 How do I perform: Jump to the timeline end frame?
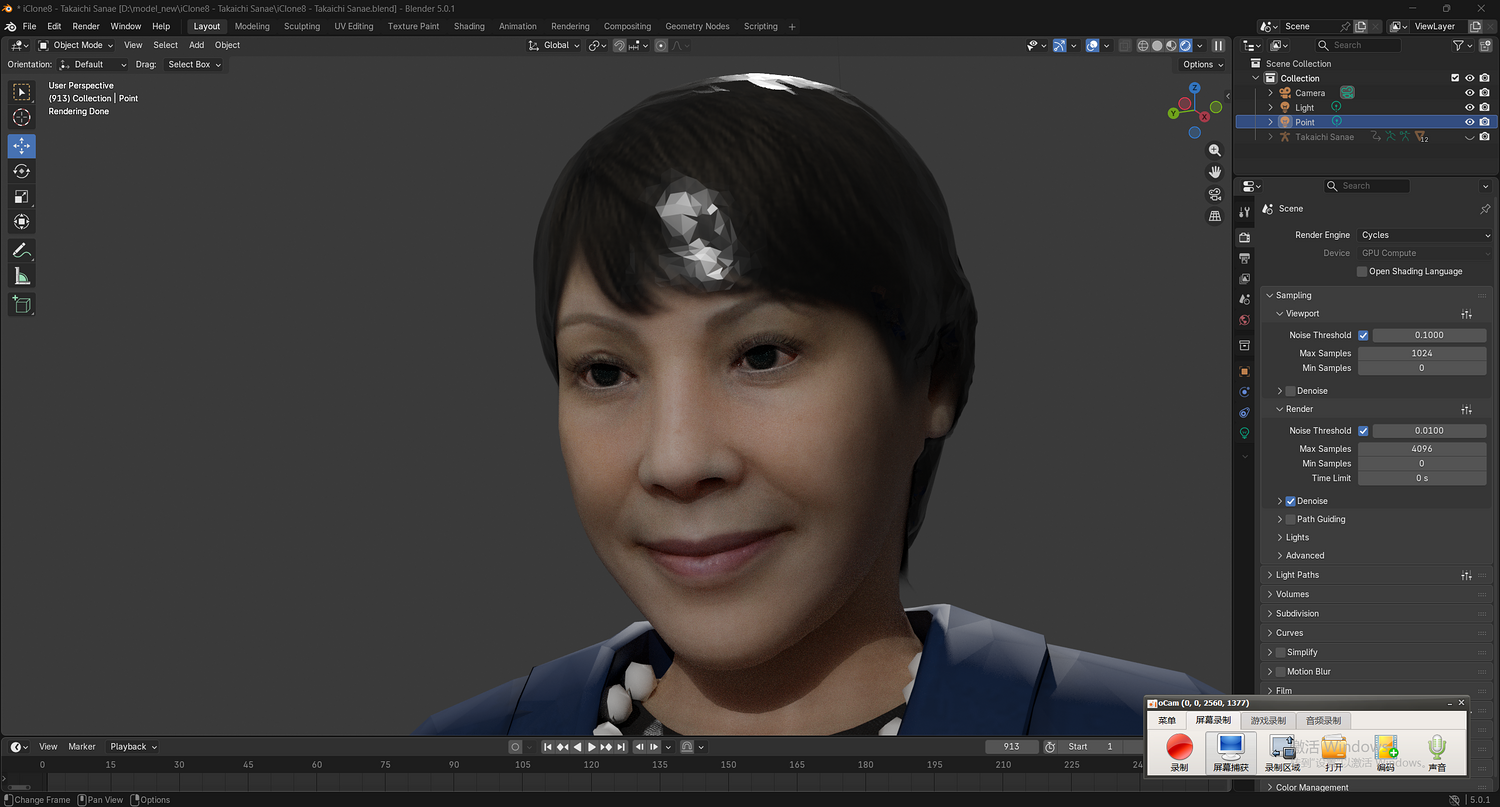coord(621,747)
